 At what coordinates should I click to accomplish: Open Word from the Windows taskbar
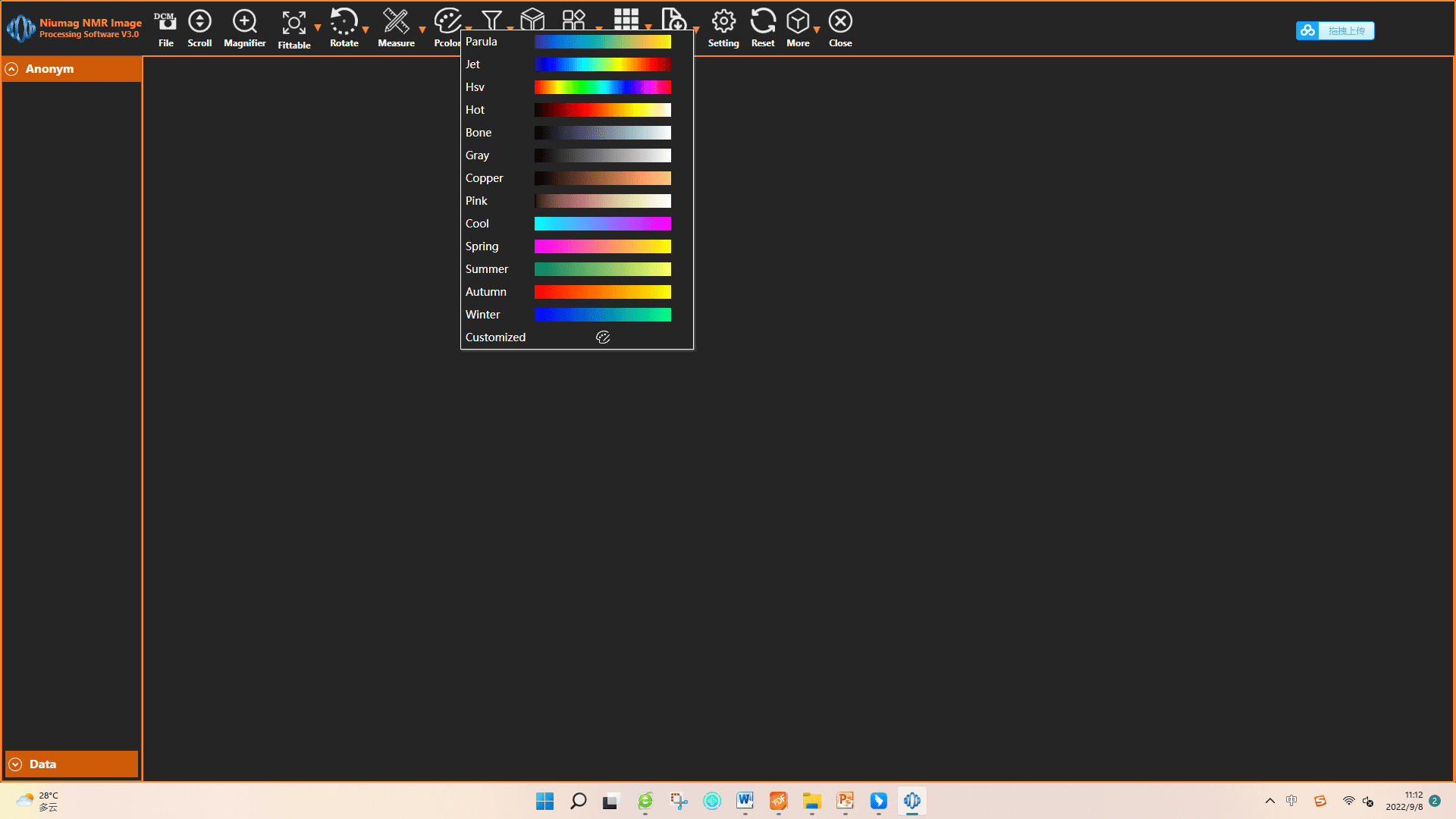pos(745,801)
